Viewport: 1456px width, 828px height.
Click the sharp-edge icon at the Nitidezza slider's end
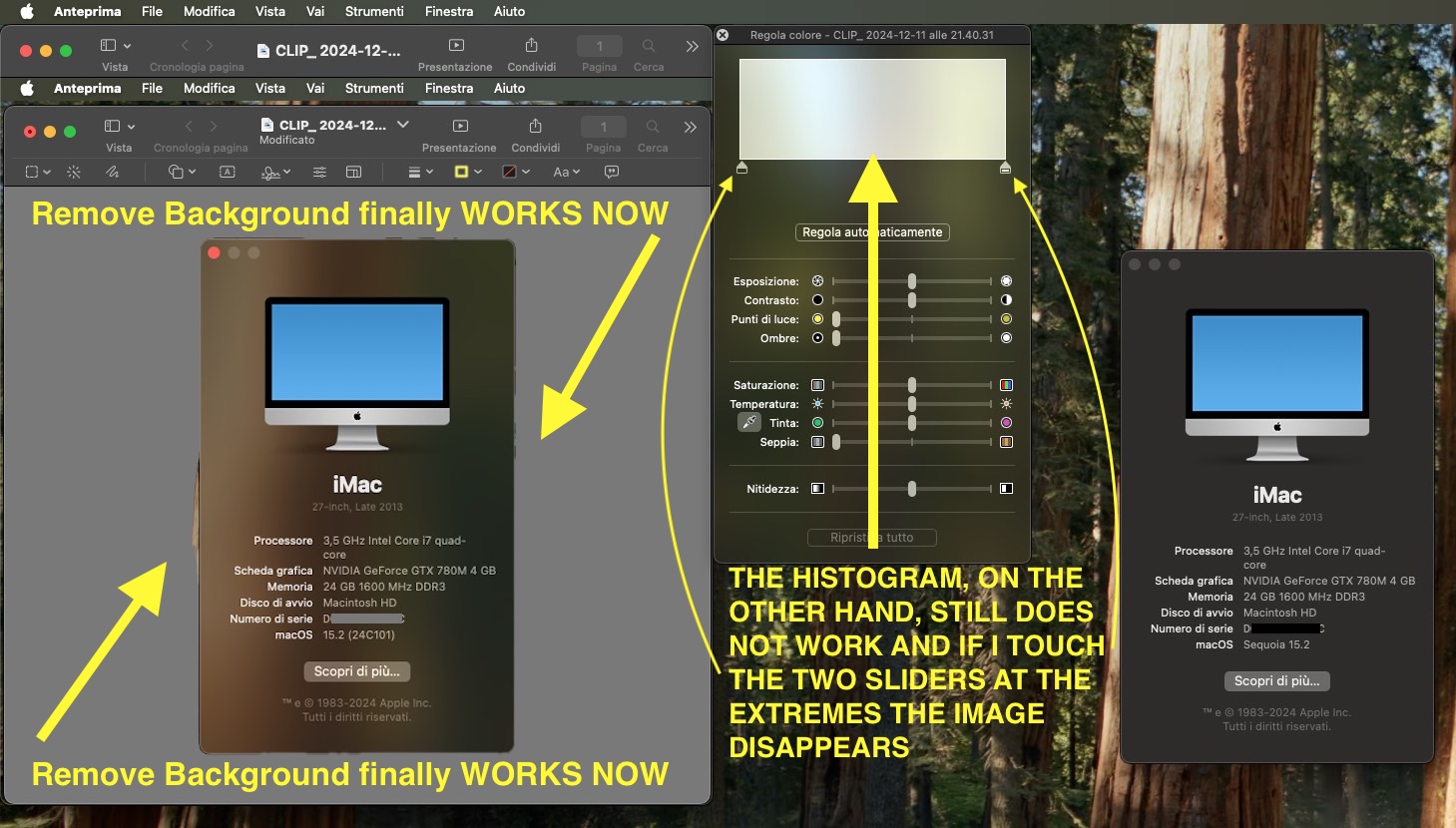(x=1006, y=489)
